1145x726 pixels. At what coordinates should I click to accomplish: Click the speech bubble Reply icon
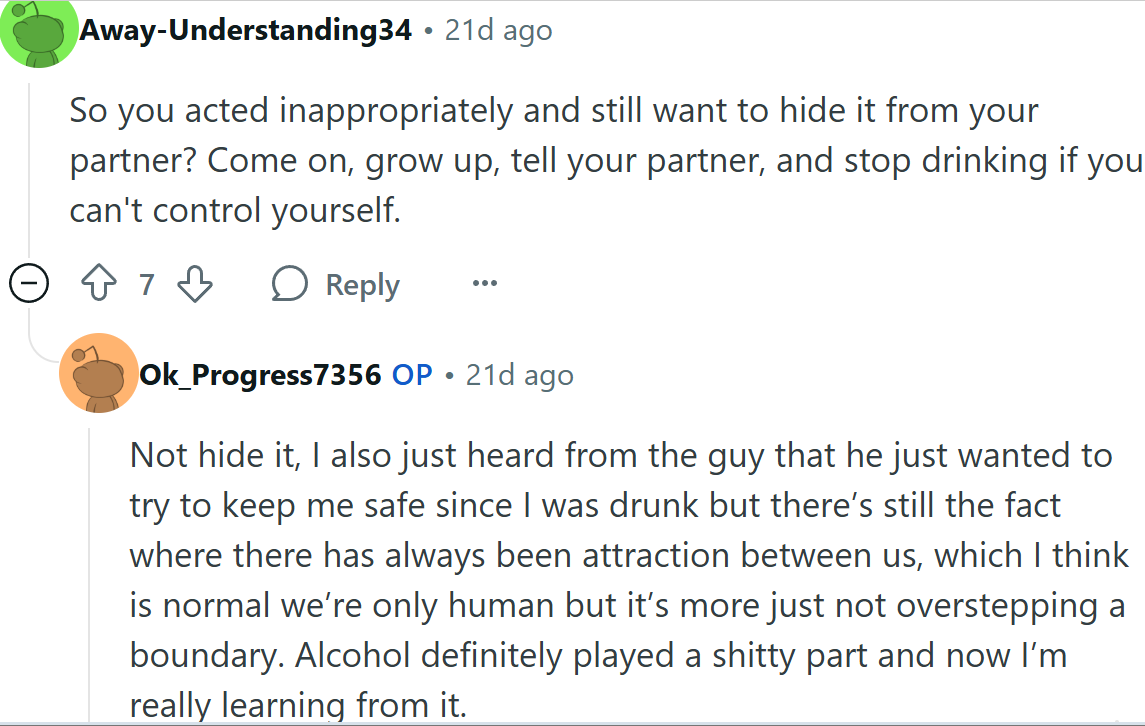[289, 283]
